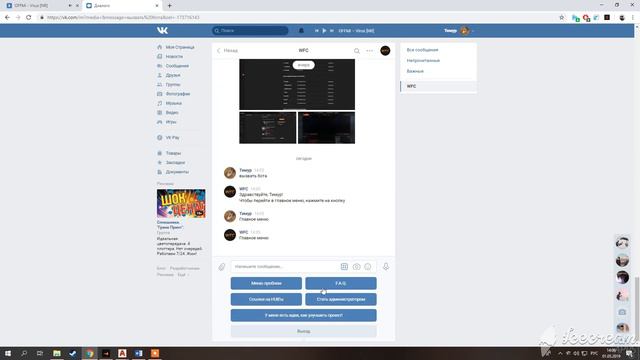The width and height of the screenshot is (640, 360).
Task: Attach a file with the paperclip icon
Action: coord(222,267)
